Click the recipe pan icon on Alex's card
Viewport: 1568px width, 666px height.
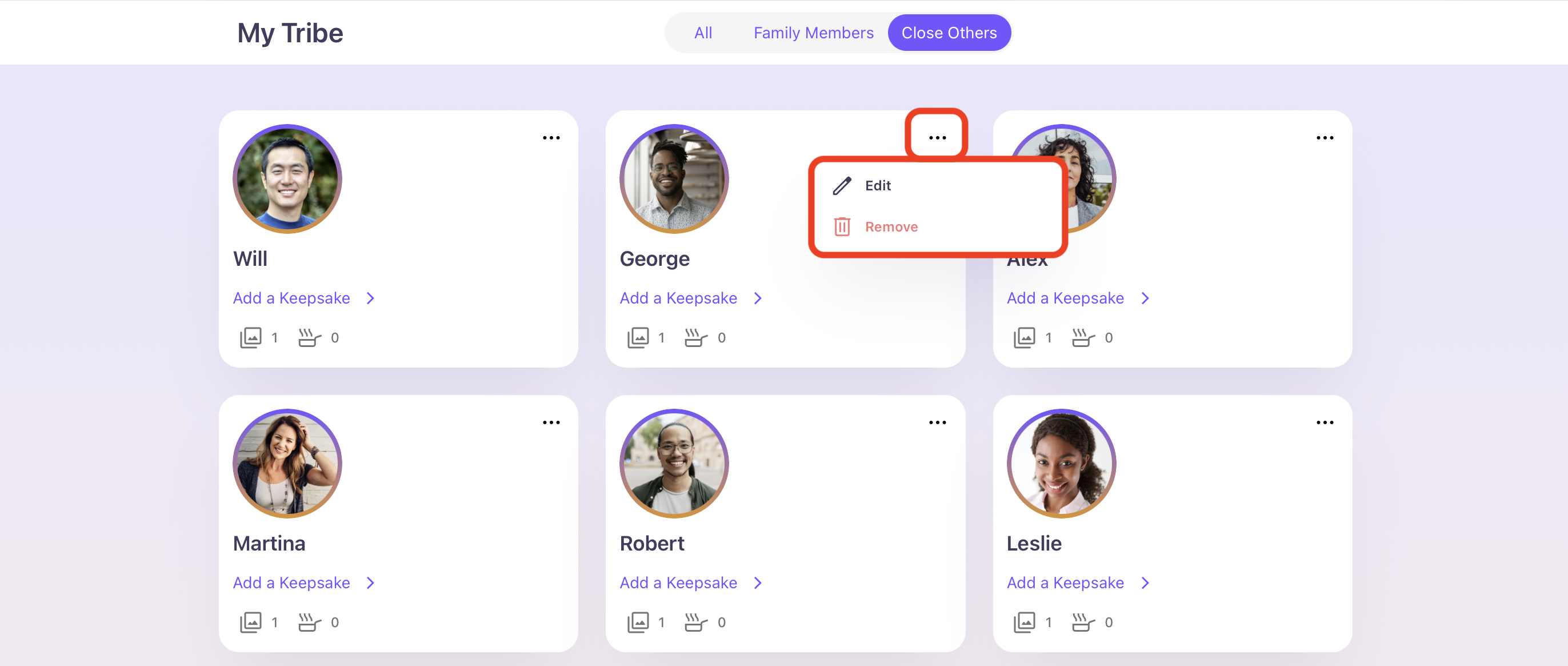point(1083,337)
